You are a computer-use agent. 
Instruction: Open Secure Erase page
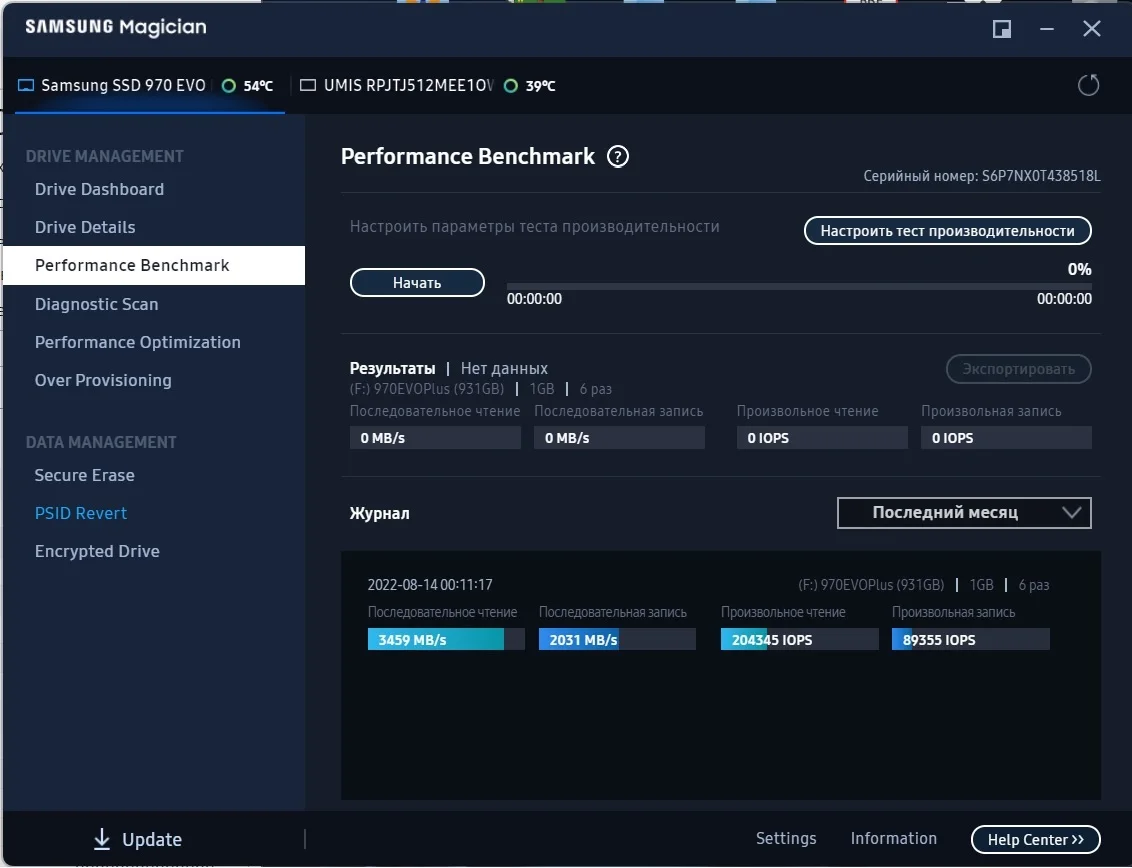tap(84, 475)
